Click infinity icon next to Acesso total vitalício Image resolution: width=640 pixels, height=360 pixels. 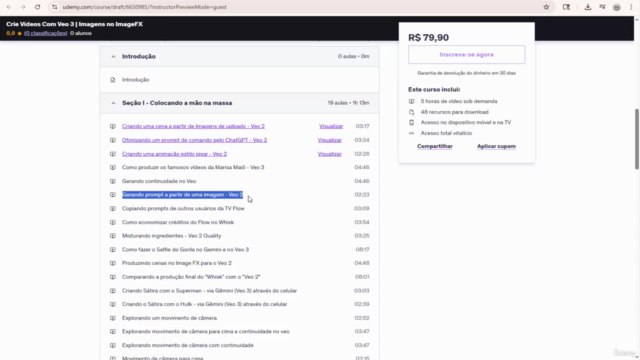pyautogui.click(x=411, y=133)
